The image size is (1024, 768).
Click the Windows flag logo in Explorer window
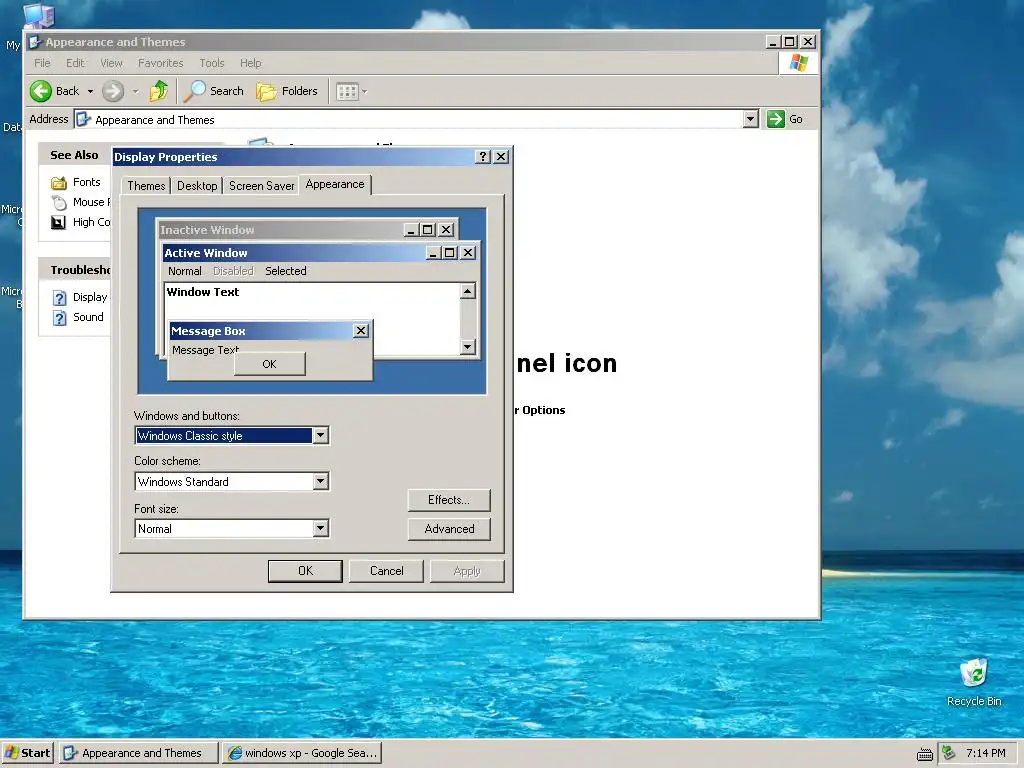pos(799,63)
